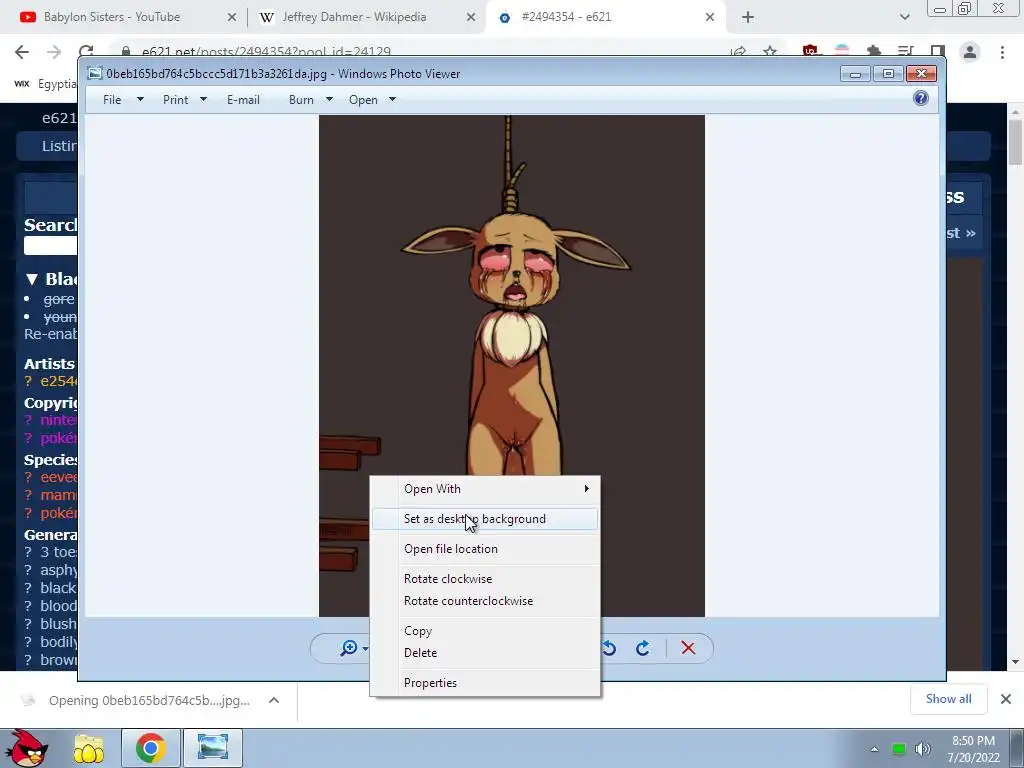The height and width of the screenshot is (768, 1024).
Task: Expand the Print menu dropdown arrow
Action: coord(203,100)
